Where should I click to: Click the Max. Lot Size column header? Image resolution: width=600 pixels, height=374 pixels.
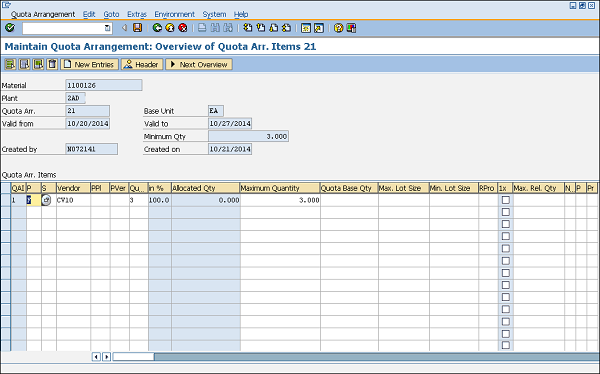(404, 188)
